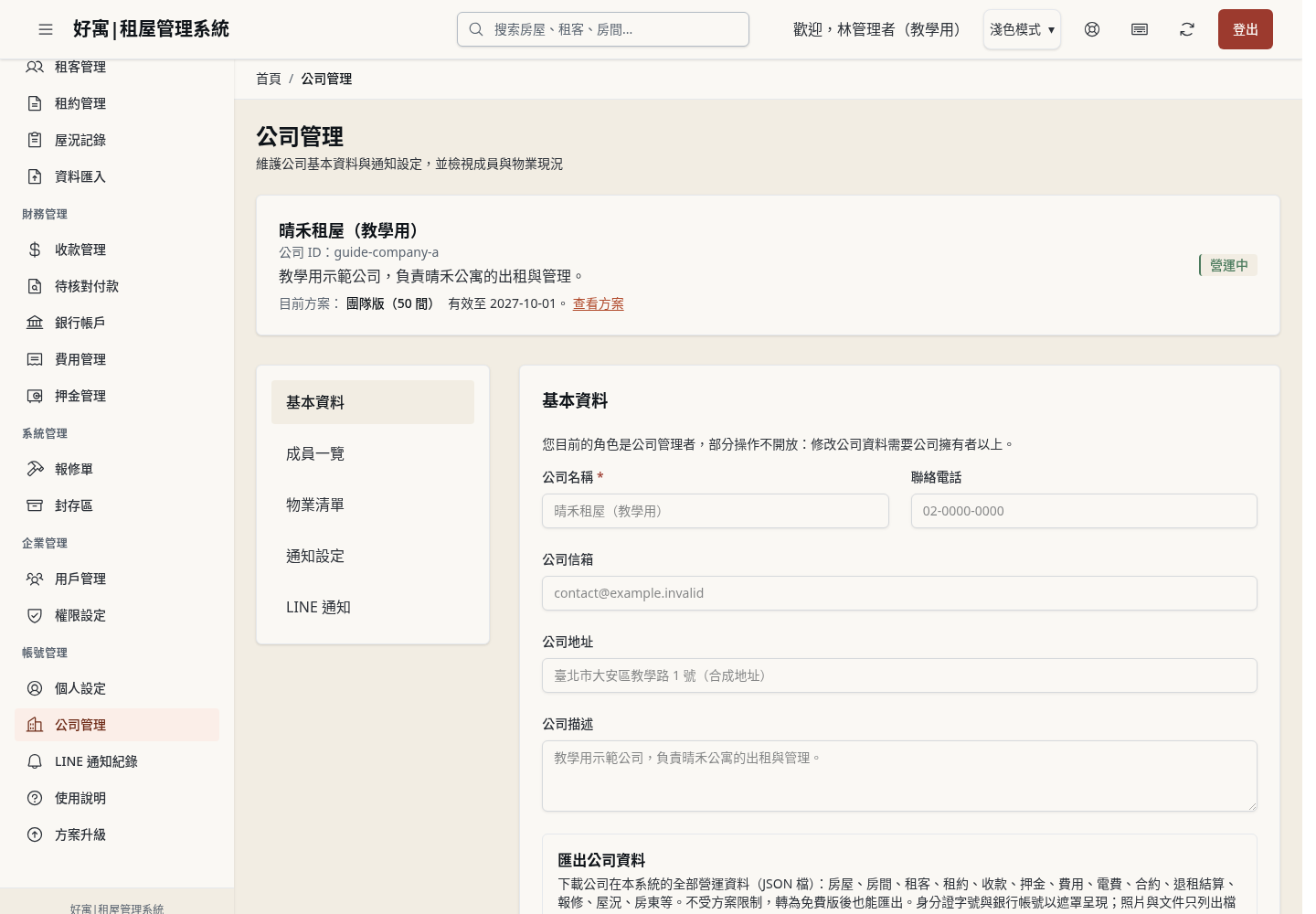Viewport: 1316px width, 914px height.
Task: Click the 報修單 wrench icon
Action: 35,469
